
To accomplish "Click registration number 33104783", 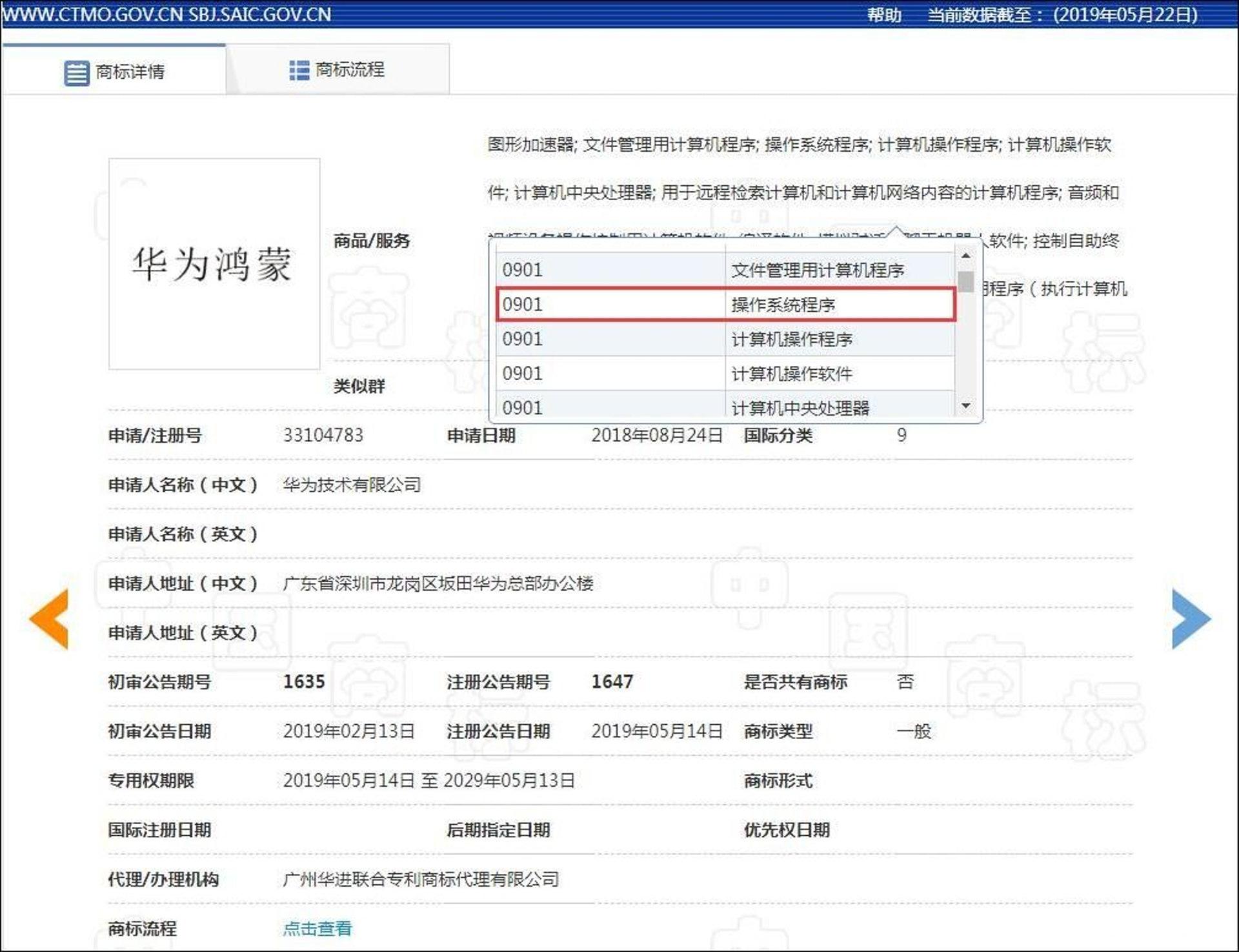I will (x=323, y=435).
